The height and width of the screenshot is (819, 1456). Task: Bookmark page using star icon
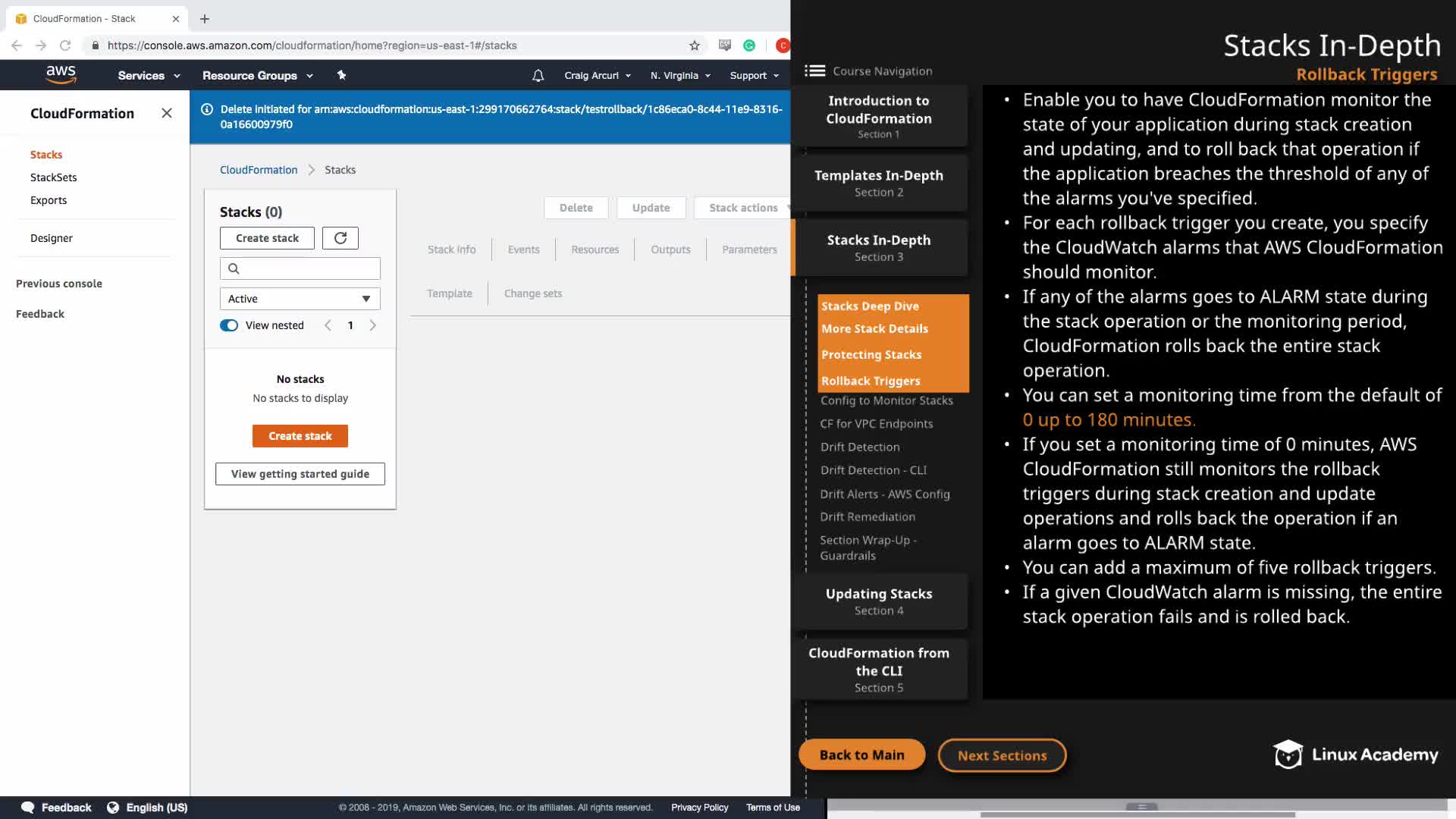pos(694,45)
